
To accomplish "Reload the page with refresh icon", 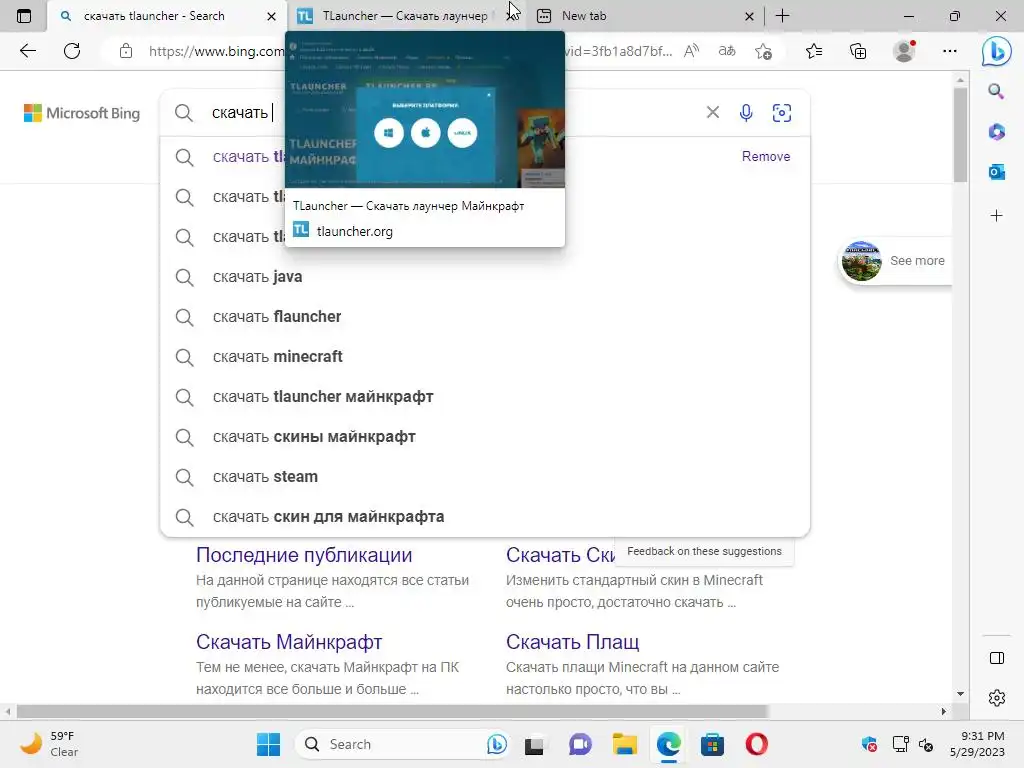I will point(72,51).
